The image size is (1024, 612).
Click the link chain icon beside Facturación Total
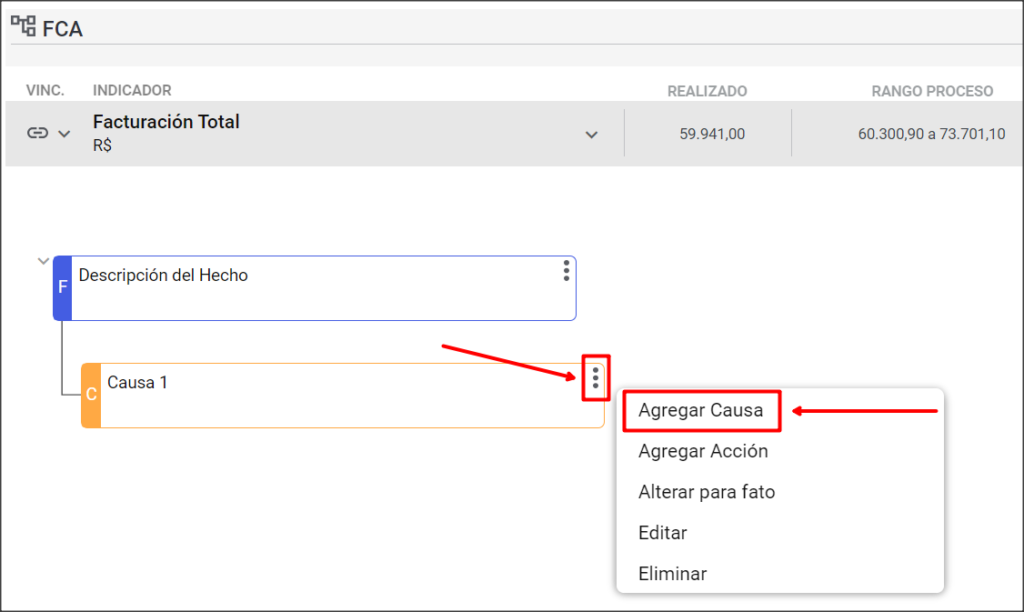coord(37,133)
